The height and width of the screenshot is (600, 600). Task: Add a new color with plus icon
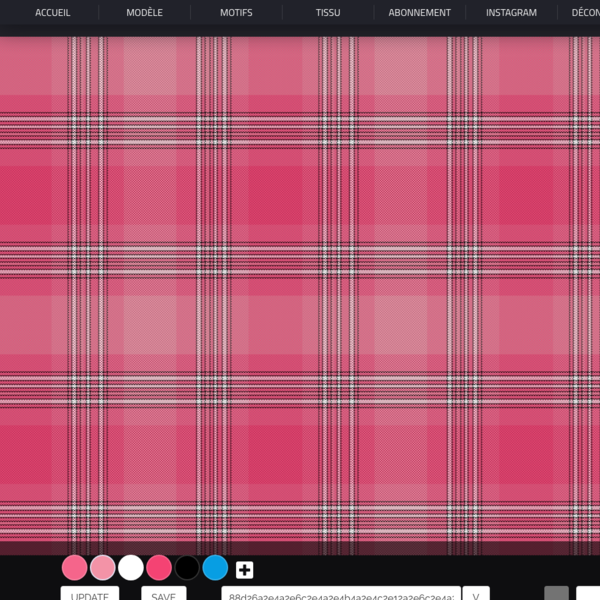click(245, 570)
